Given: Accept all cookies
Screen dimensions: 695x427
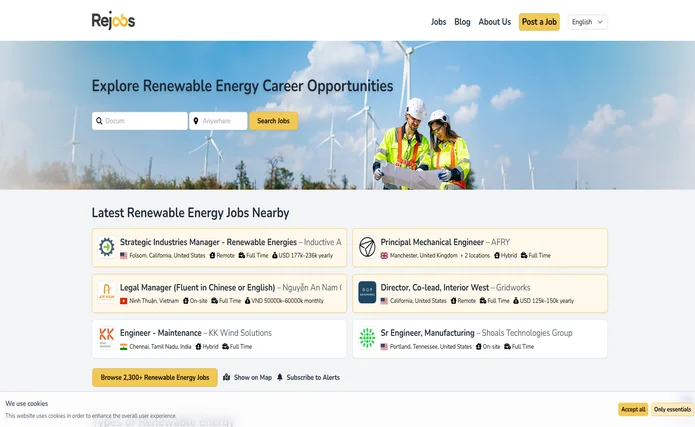Looking at the screenshot, I should (633, 409).
